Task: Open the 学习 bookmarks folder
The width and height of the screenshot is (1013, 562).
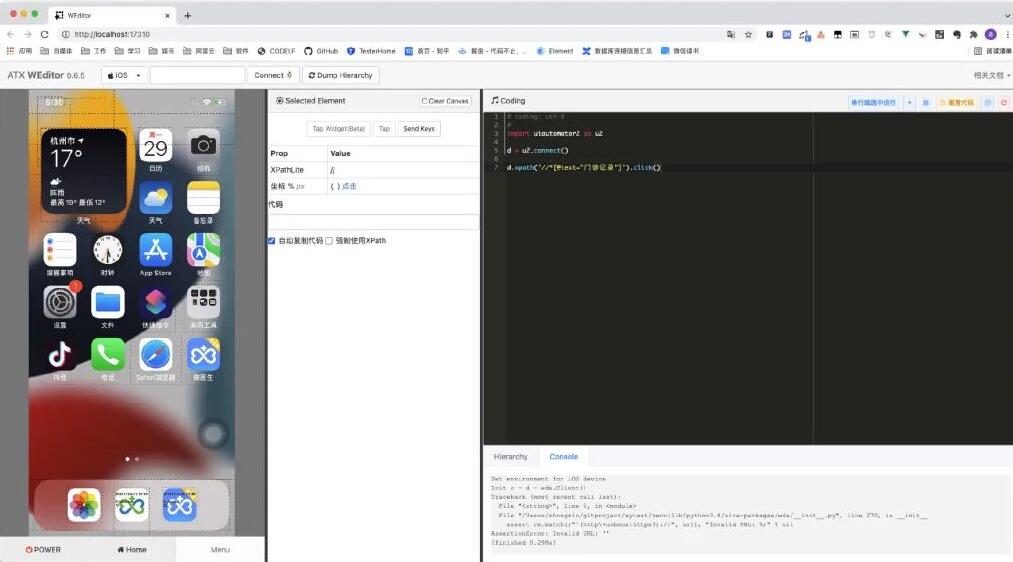Action: pyautogui.click(x=127, y=51)
